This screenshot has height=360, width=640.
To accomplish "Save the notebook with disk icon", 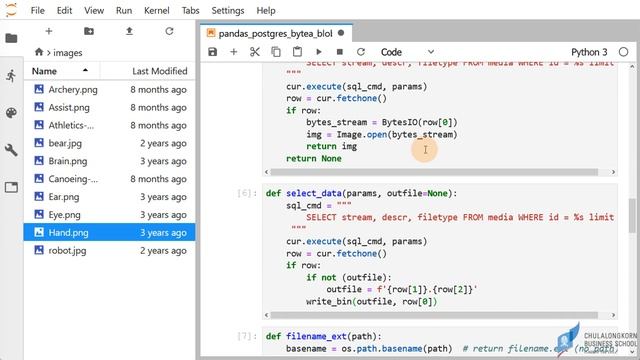I will coord(213,52).
